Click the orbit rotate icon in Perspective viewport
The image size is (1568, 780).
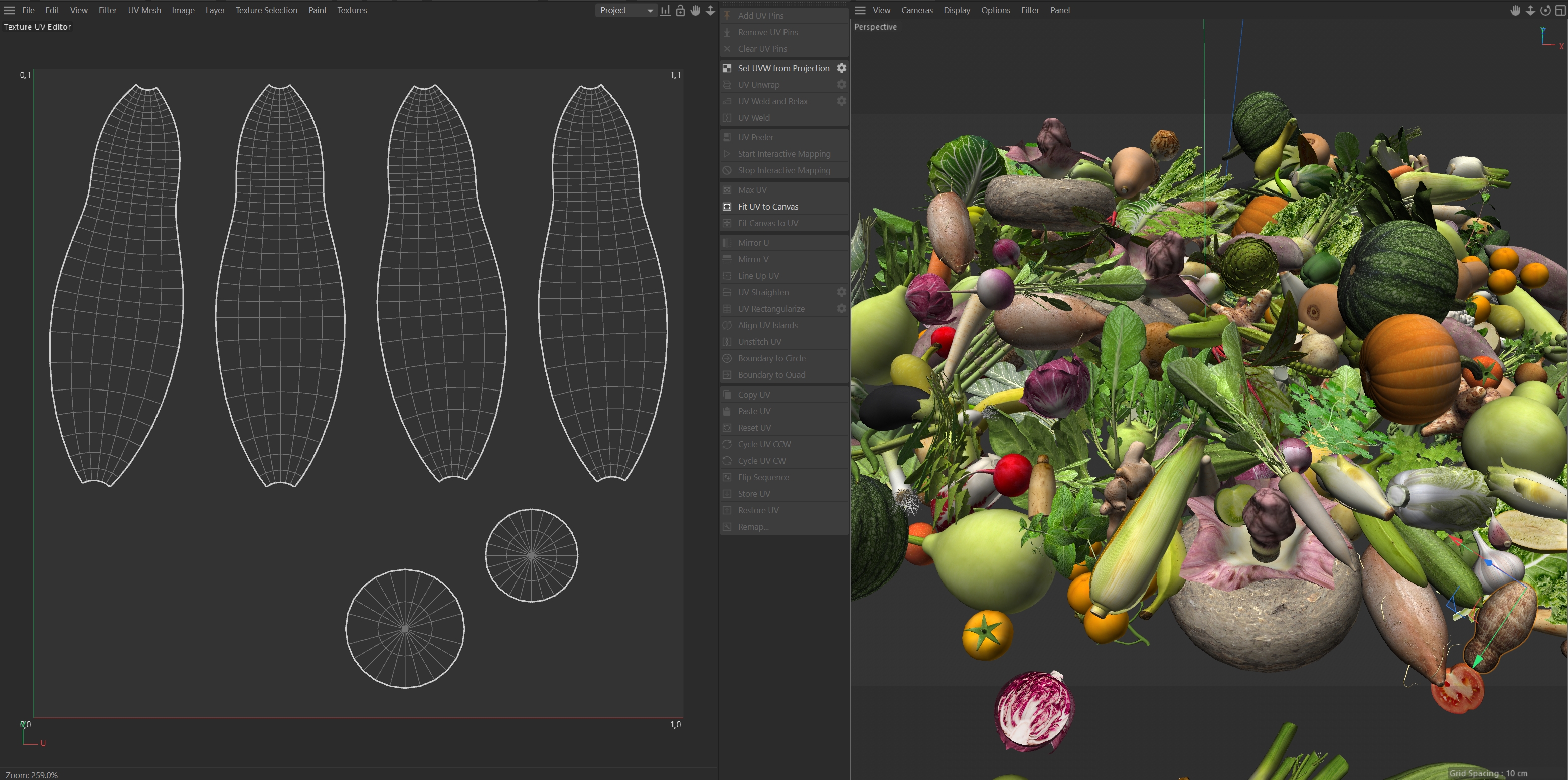1545,11
